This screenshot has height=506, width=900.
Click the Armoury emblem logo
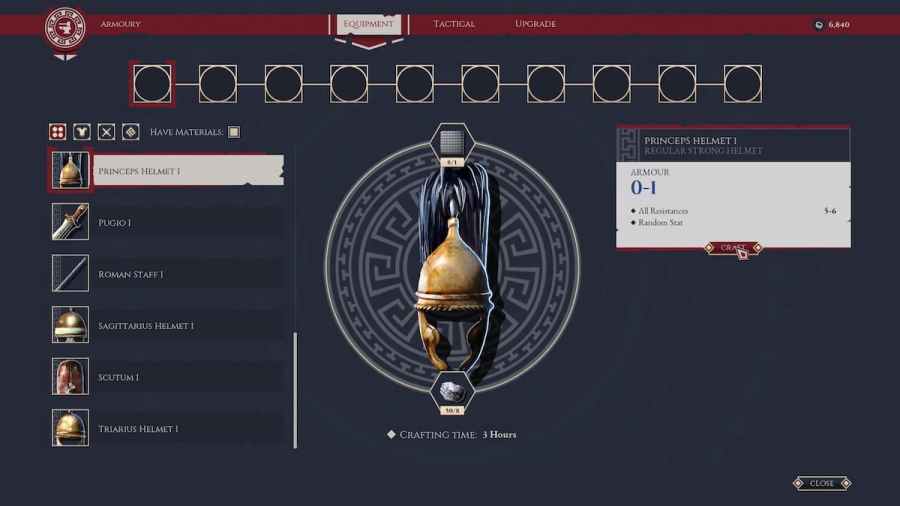point(65,28)
